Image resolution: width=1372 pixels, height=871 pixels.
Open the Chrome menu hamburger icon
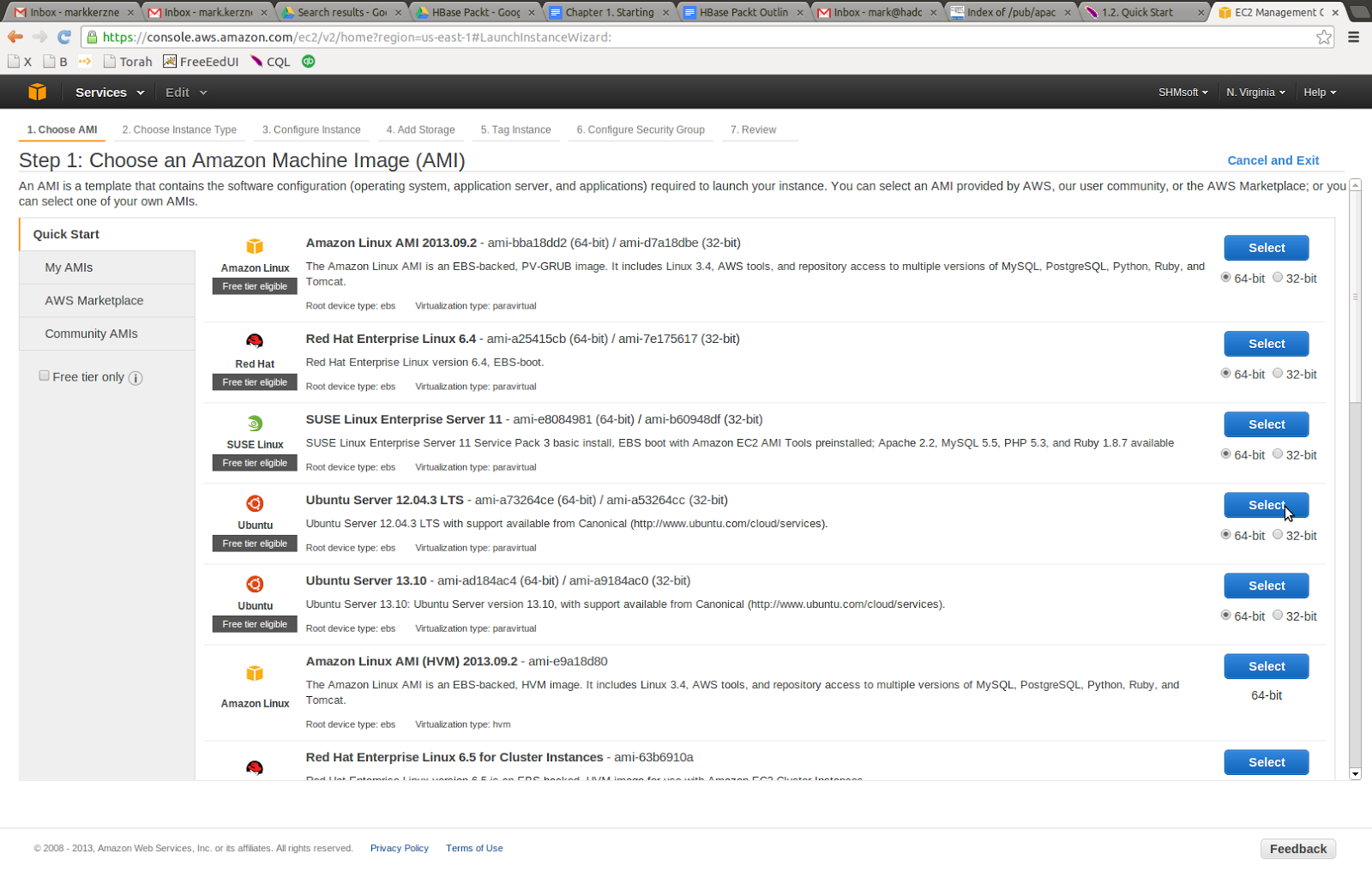[x=1354, y=37]
